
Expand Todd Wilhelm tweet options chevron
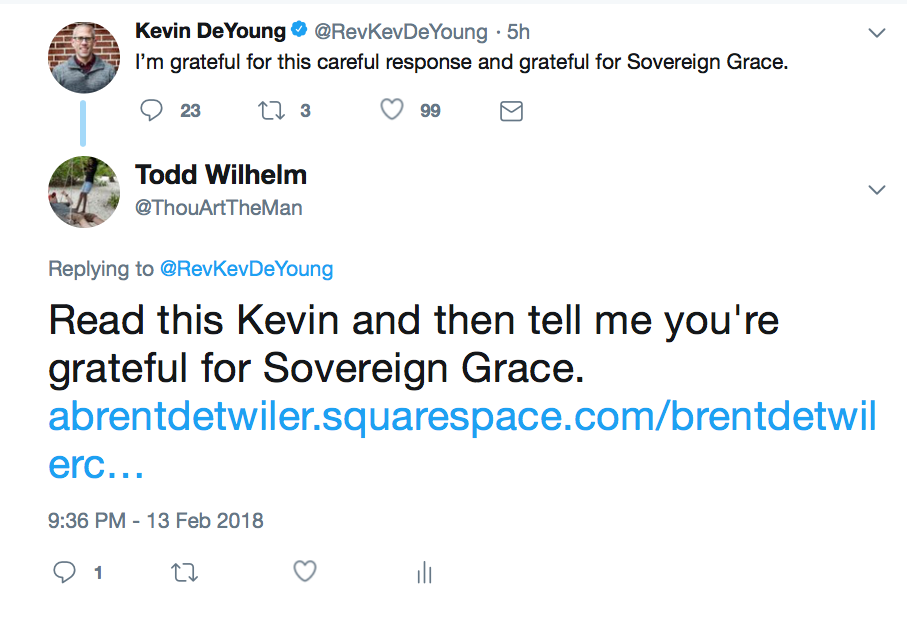coord(877,189)
